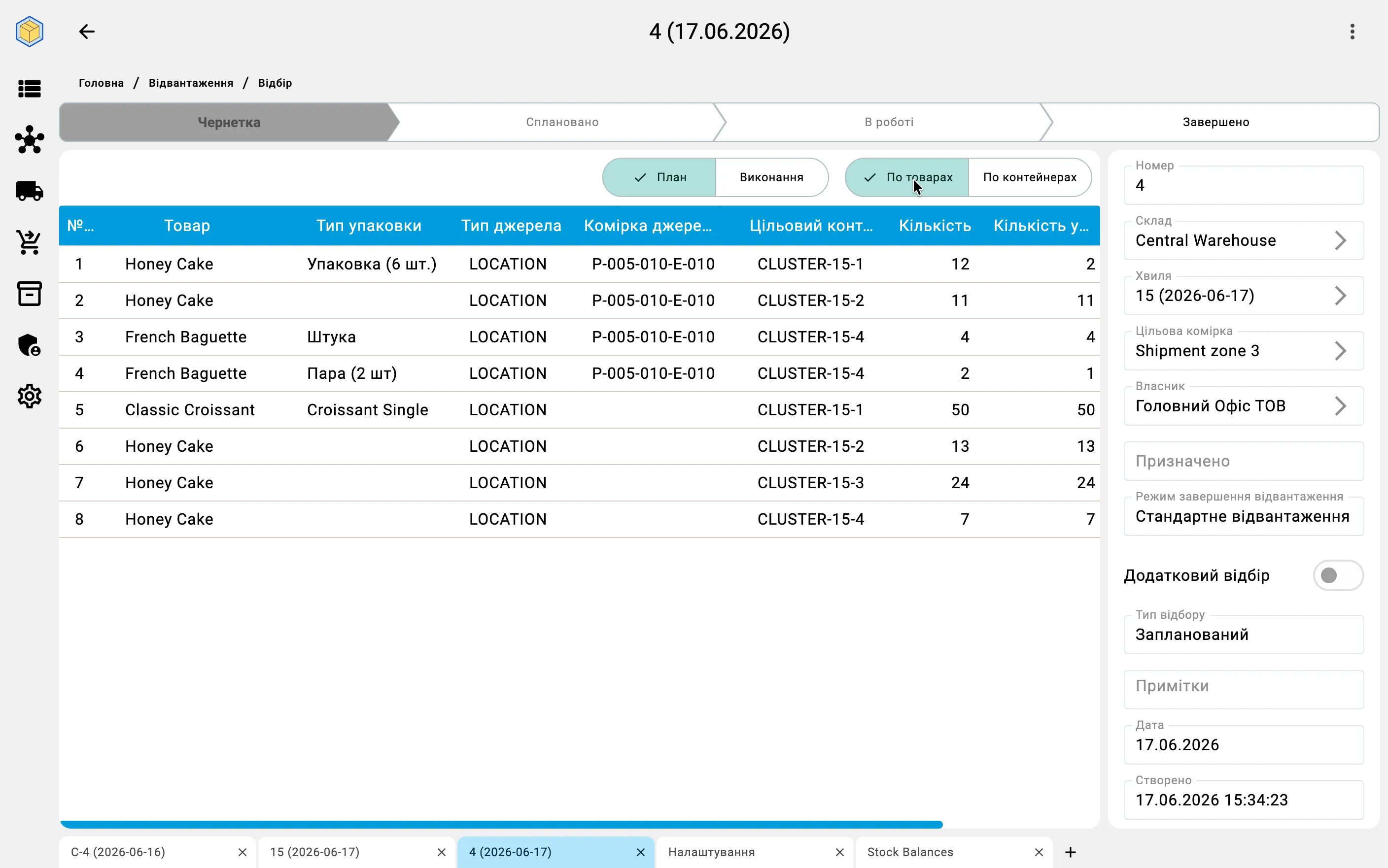Open the settings gear sidebar icon
The width and height of the screenshot is (1388, 868).
29,396
